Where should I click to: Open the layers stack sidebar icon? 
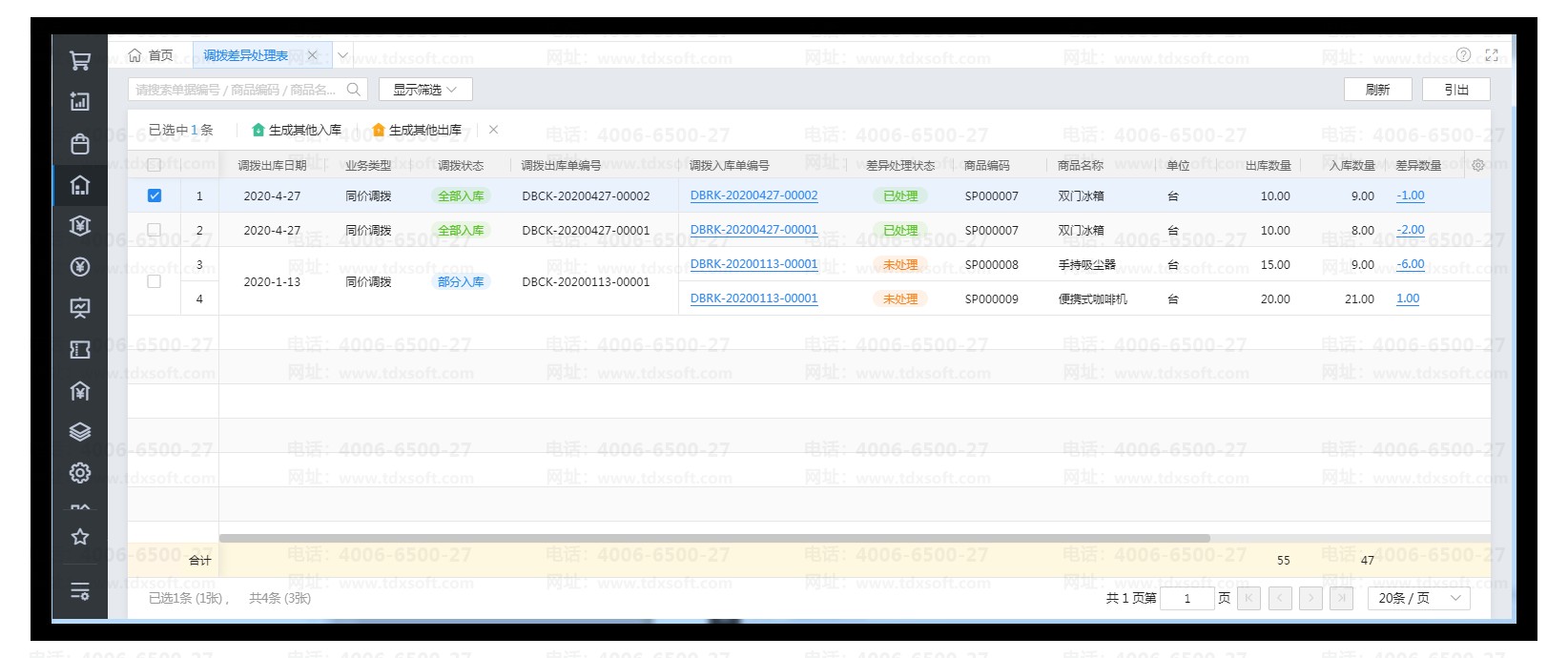coord(80,432)
